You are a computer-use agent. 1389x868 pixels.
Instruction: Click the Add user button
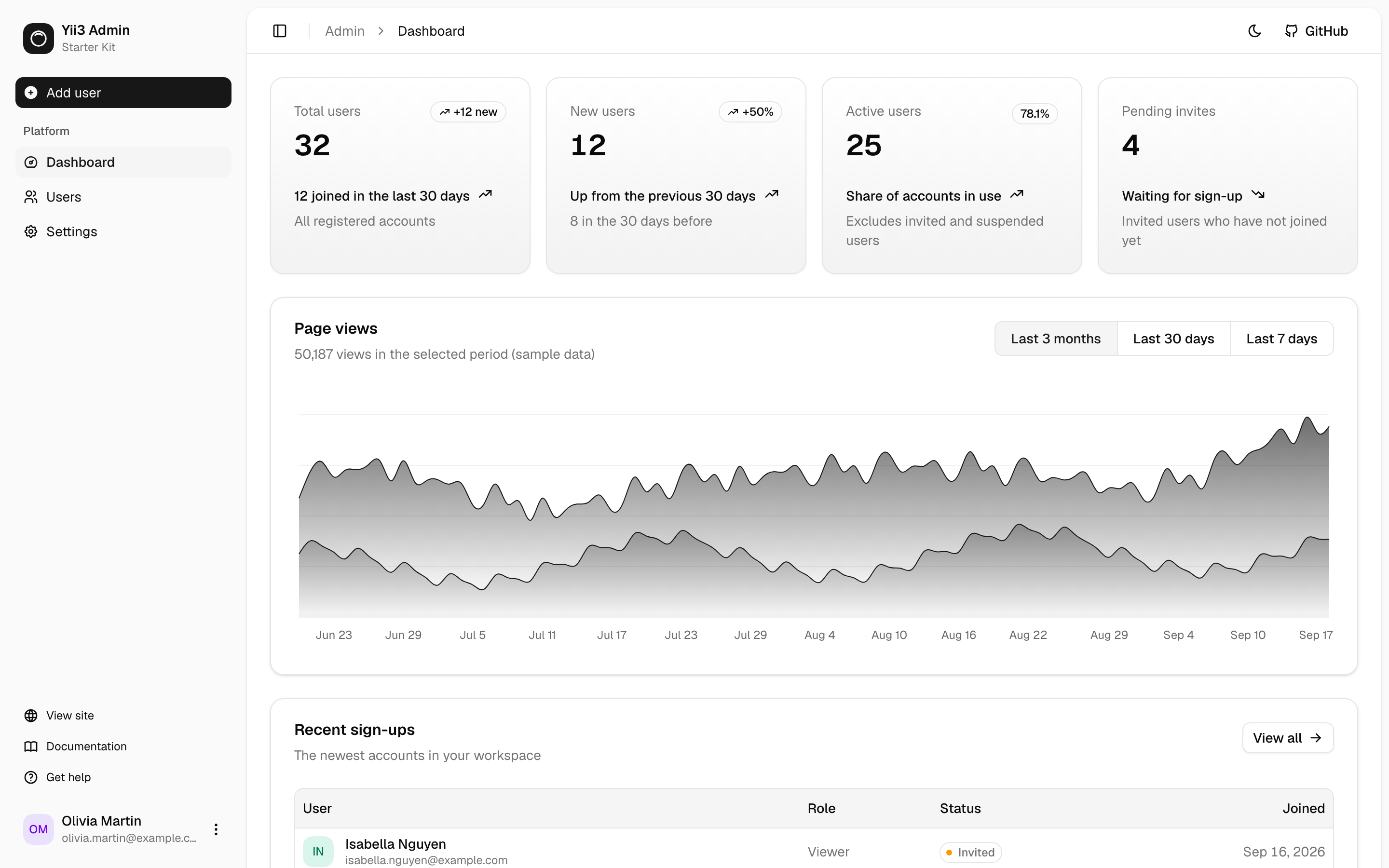pos(123,93)
